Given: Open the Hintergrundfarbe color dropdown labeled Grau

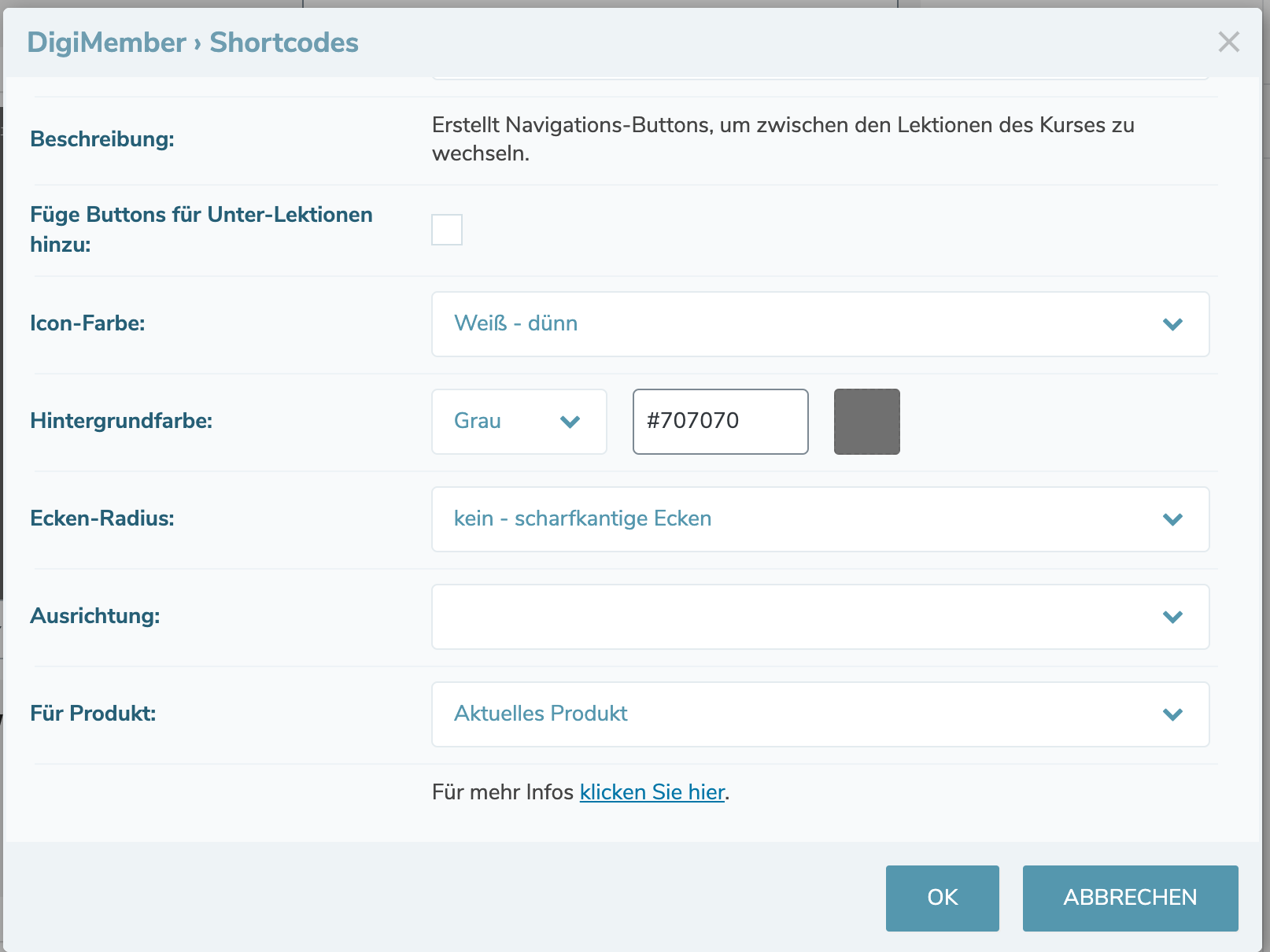Looking at the screenshot, I should pyautogui.click(x=519, y=422).
